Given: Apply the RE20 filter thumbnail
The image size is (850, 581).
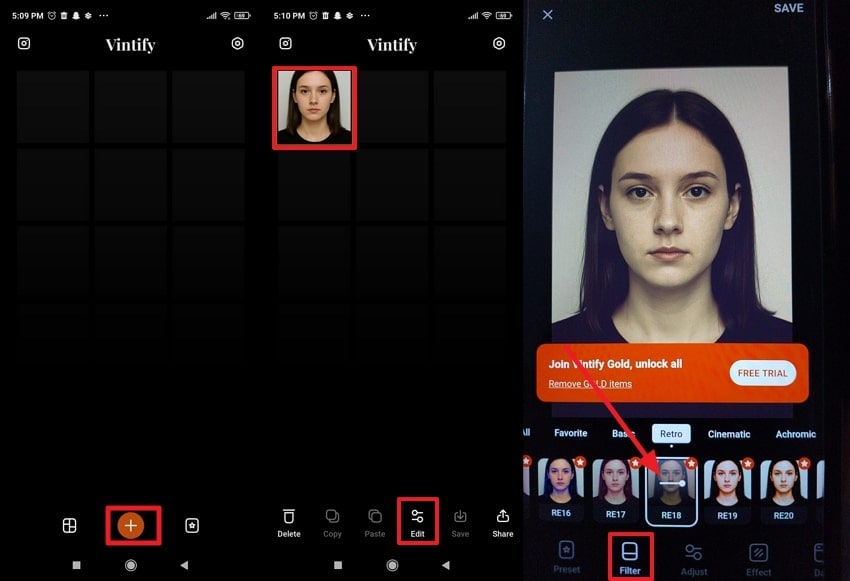Looking at the screenshot, I should point(783,490).
